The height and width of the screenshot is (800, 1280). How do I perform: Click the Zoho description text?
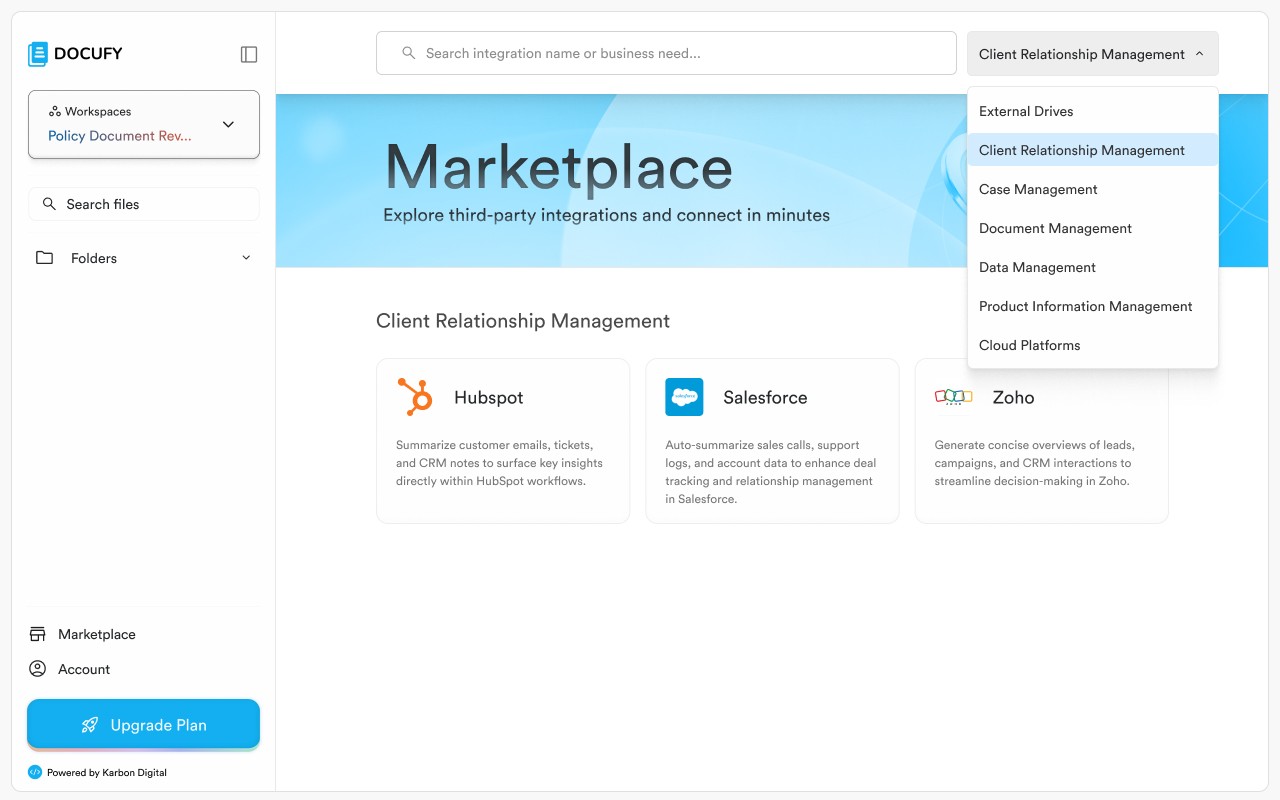pyautogui.click(x=1035, y=463)
